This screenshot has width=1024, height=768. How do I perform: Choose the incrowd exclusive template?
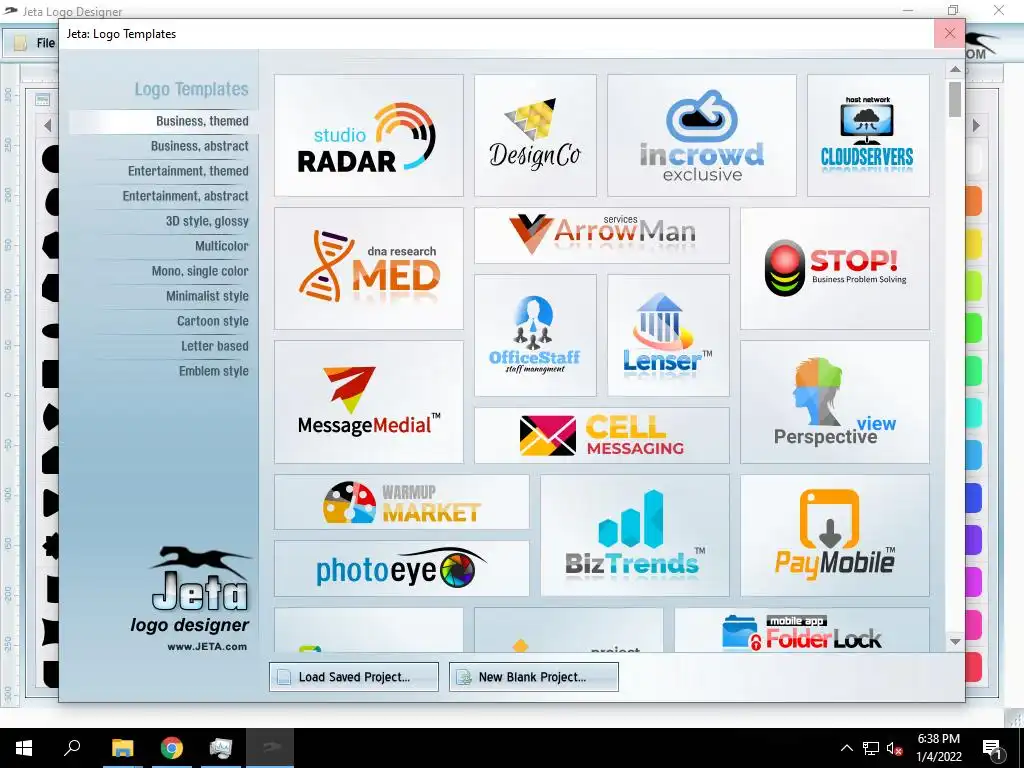[702, 135]
